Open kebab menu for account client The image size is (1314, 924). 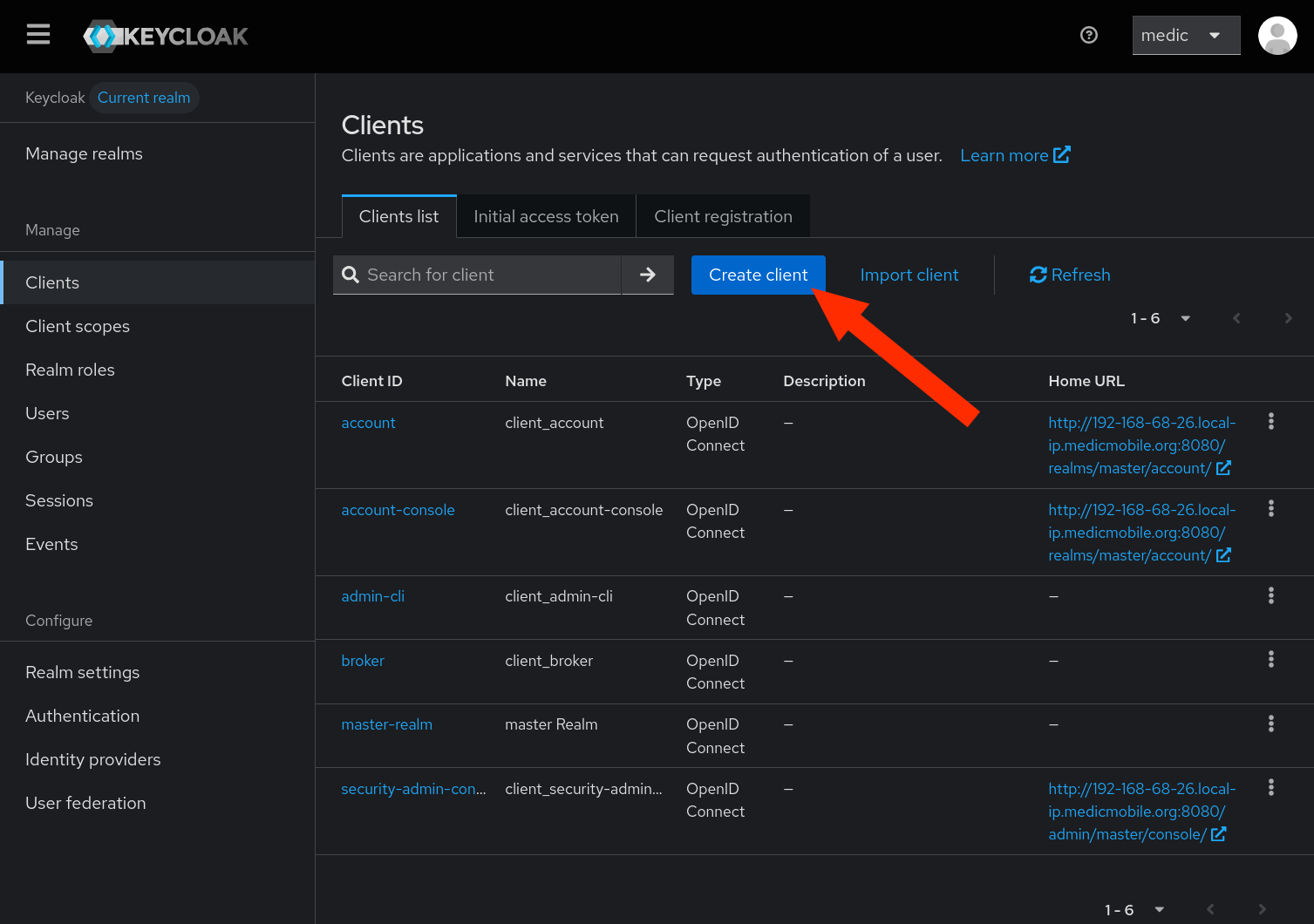click(x=1271, y=422)
